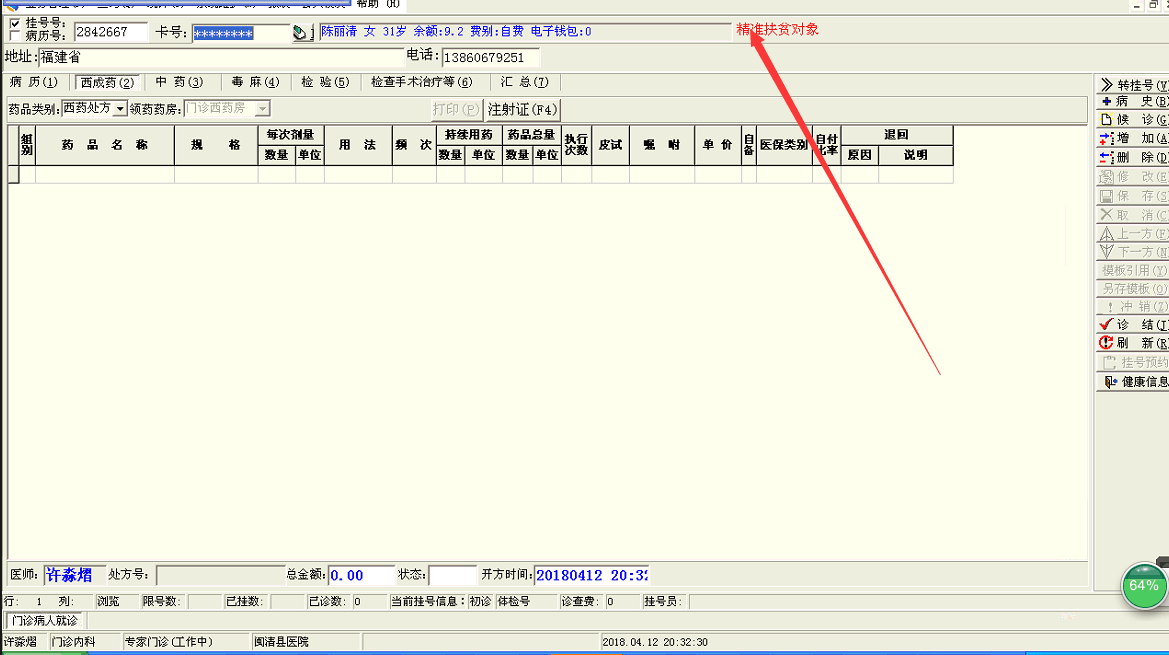Go to next prescription 下一方 arrow
Screen dimensions: 1169x655
tap(1107, 252)
